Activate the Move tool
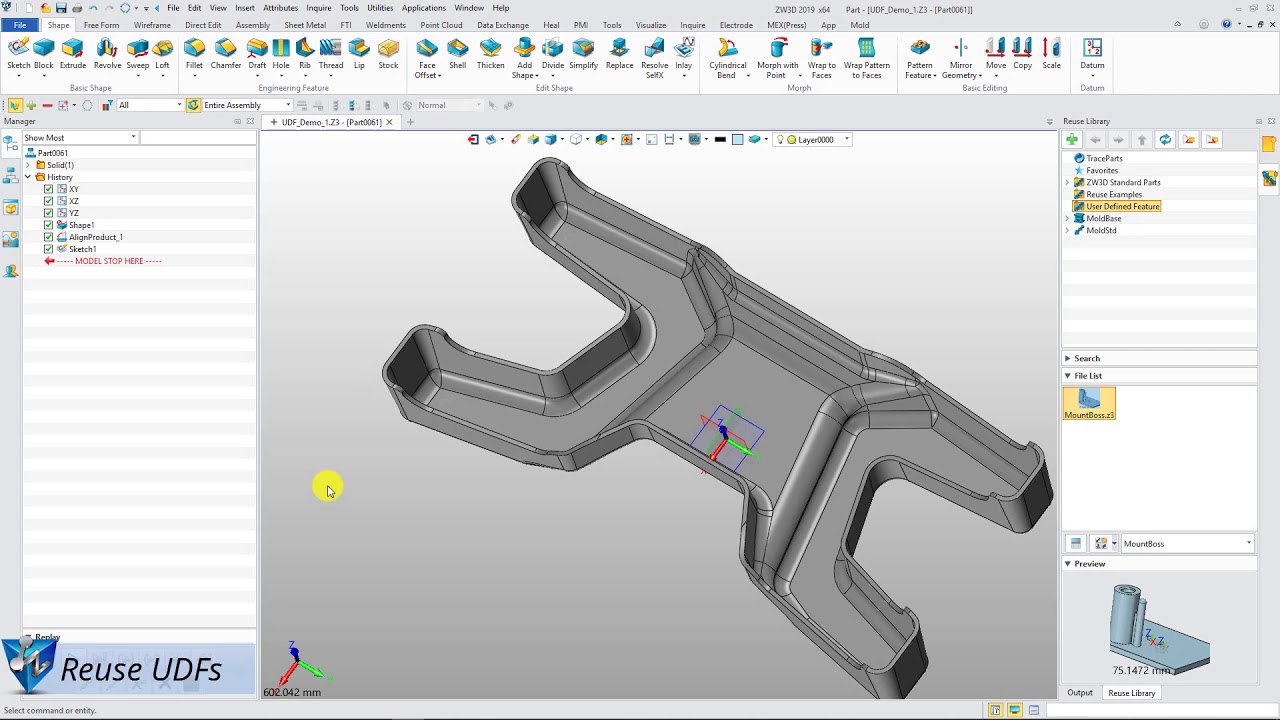Image resolution: width=1280 pixels, height=720 pixels. (x=996, y=55)
